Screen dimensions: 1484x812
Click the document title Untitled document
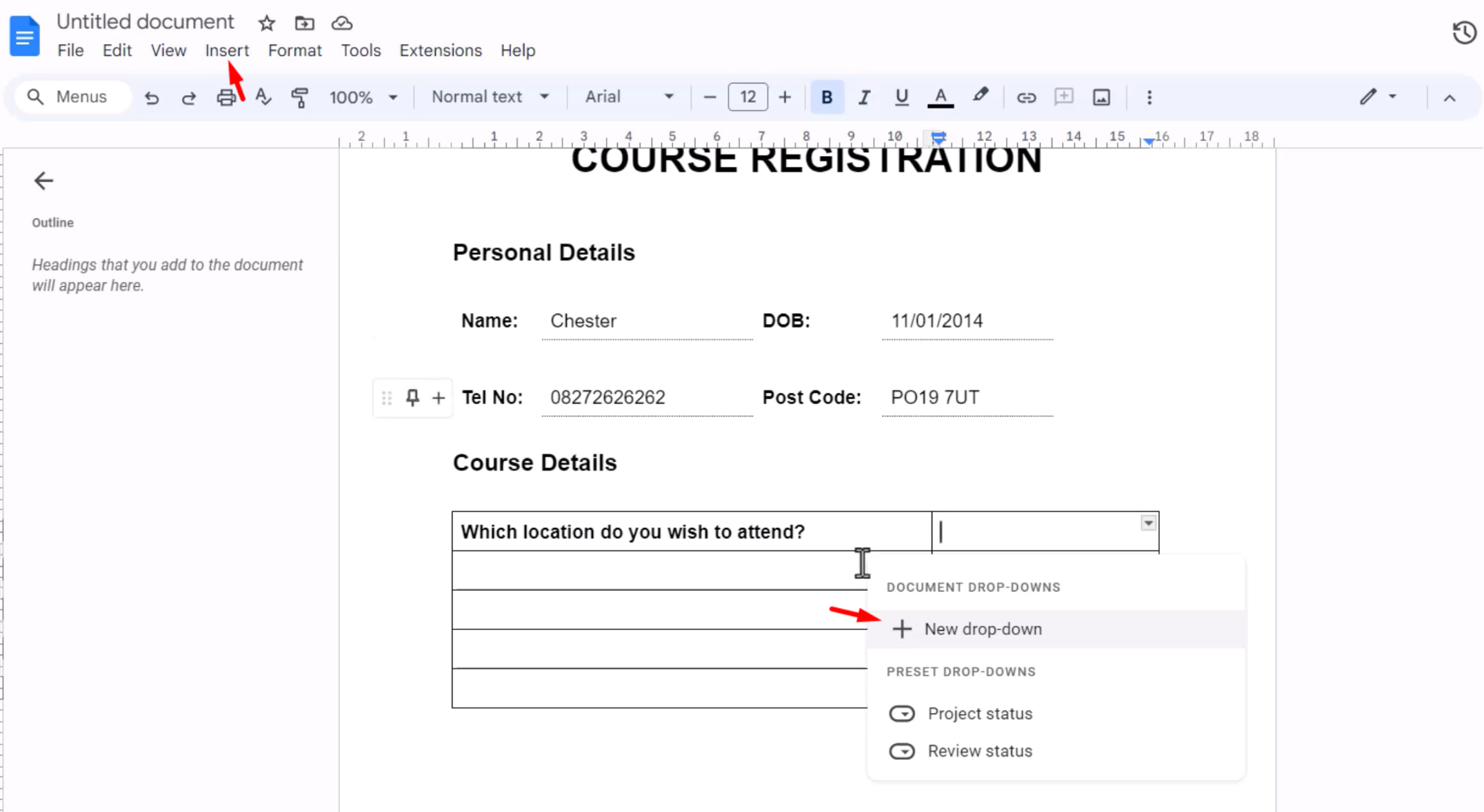pyautogui.click(x=146, y=22)
